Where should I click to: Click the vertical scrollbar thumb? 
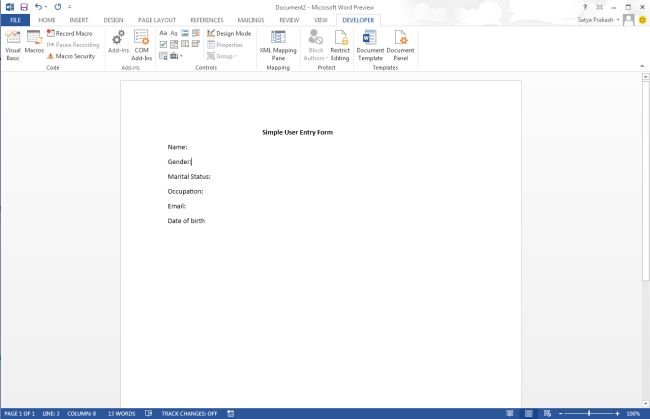(x=645, y=180)
